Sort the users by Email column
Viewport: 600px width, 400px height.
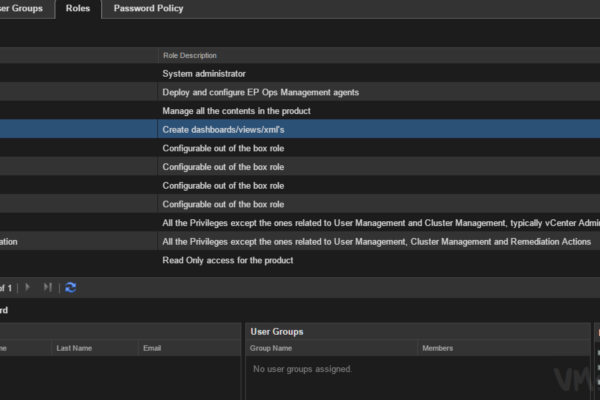pyautogui.click(x=152, y=348)
